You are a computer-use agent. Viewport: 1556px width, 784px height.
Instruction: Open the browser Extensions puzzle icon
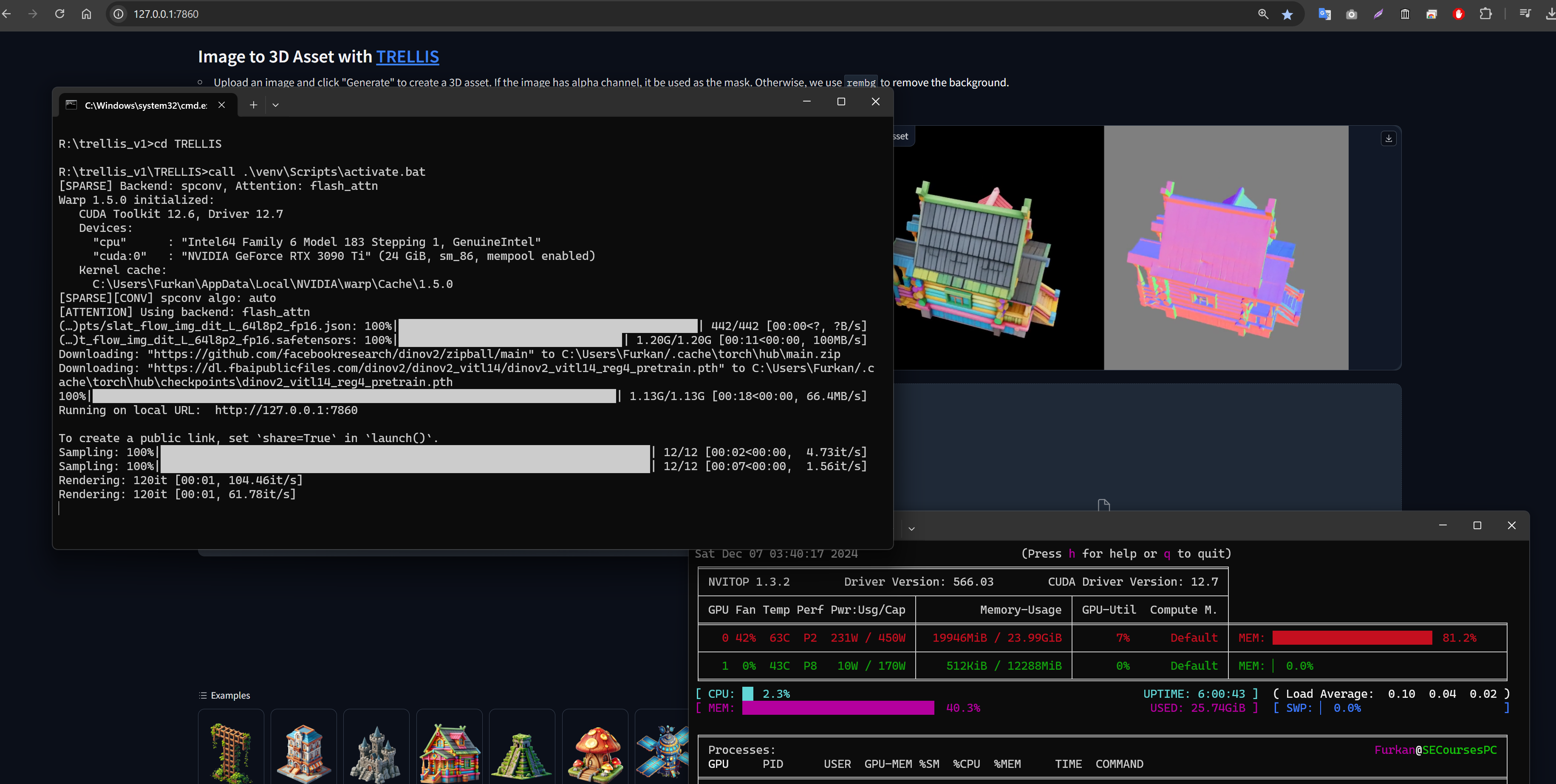point(1485,14)
